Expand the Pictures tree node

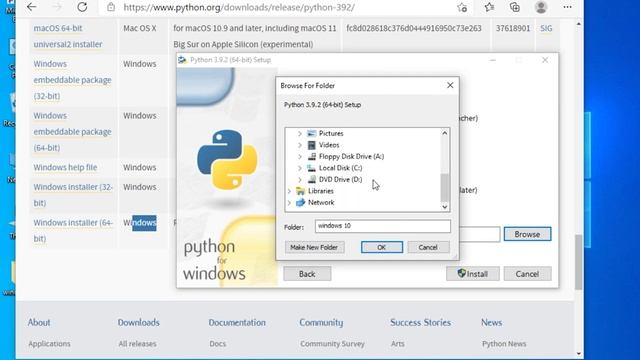pos(300,133)
